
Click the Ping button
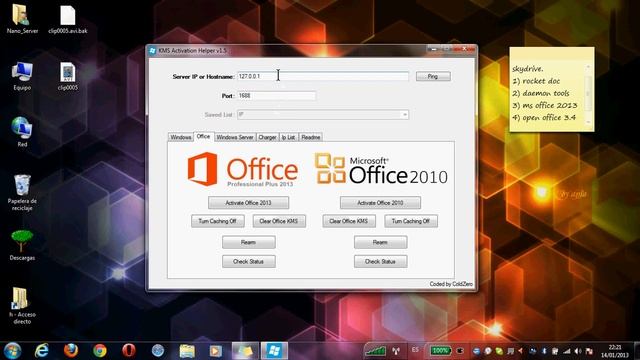[x=433, y=76]
